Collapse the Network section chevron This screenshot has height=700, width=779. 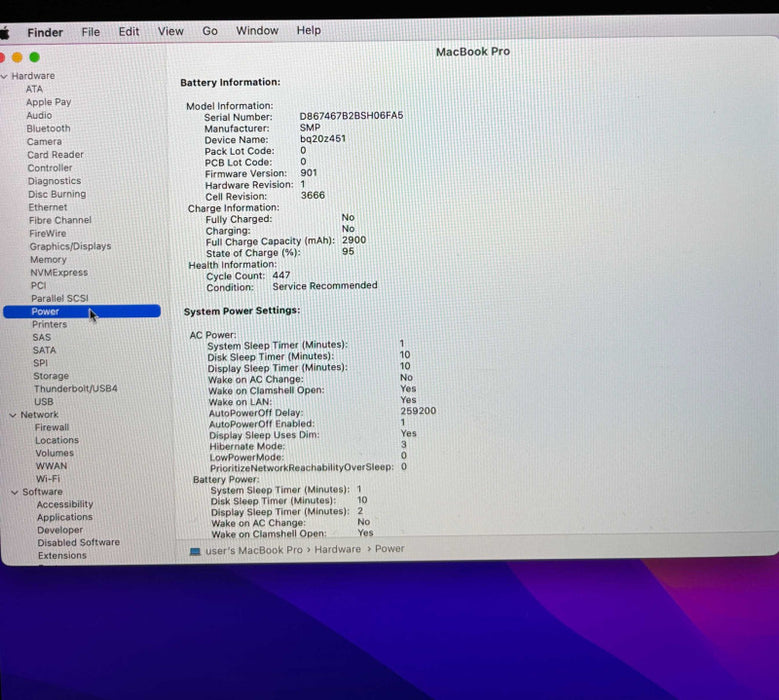(x=13, y=415)
